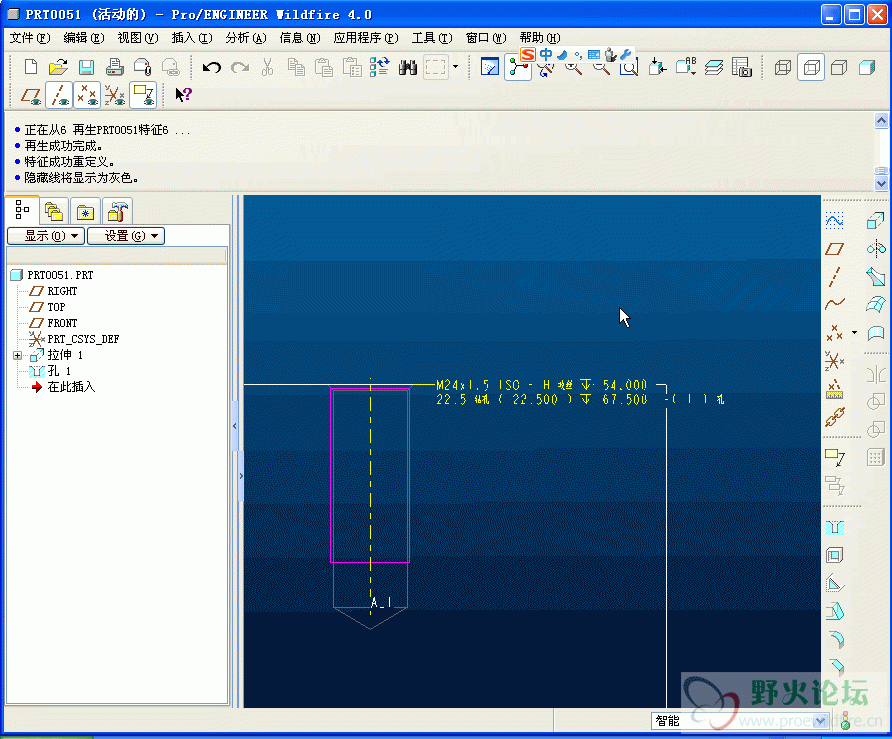Screen dimensions: 892x739
Task: Click the hole tool icon
Action: (x=834, y=527)
